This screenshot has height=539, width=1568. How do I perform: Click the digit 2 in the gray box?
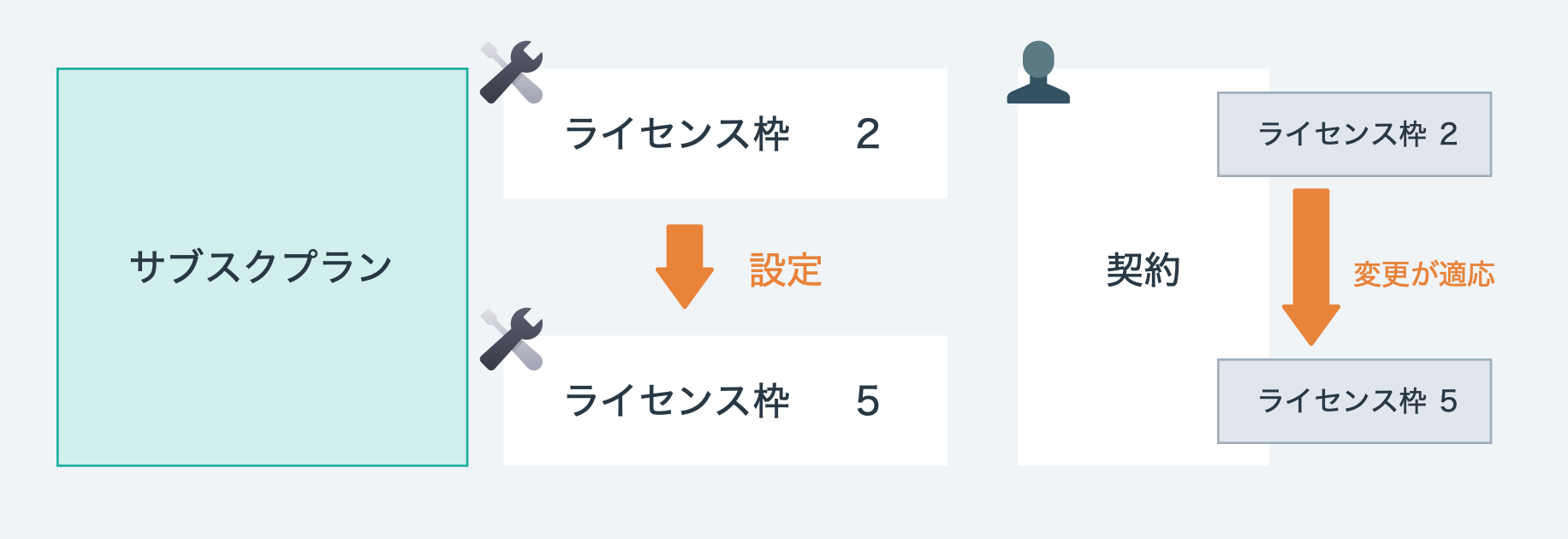pyautogui.click(x=1448, y=134)
